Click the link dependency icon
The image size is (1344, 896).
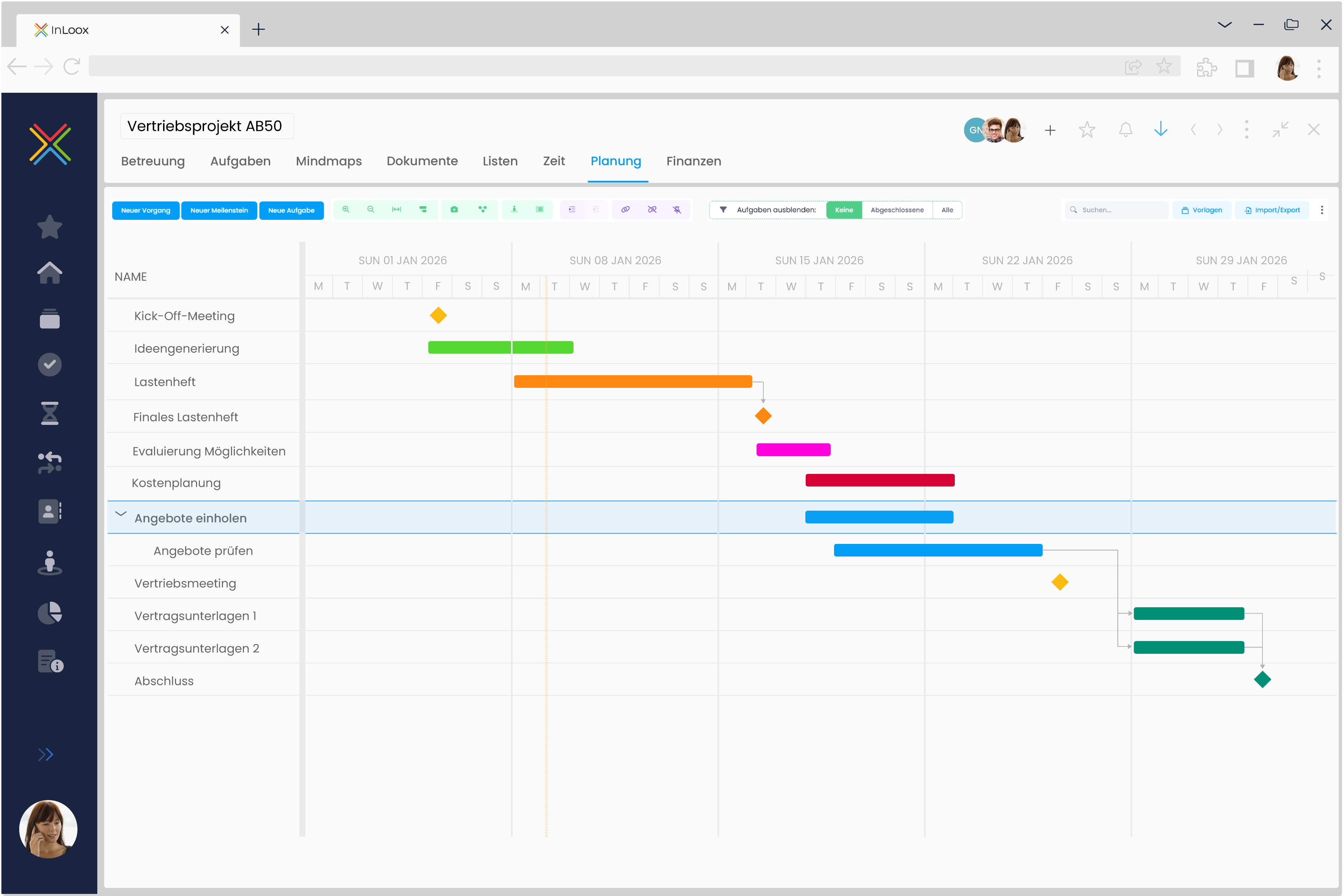pyautogui.click(x=626, y=210)
